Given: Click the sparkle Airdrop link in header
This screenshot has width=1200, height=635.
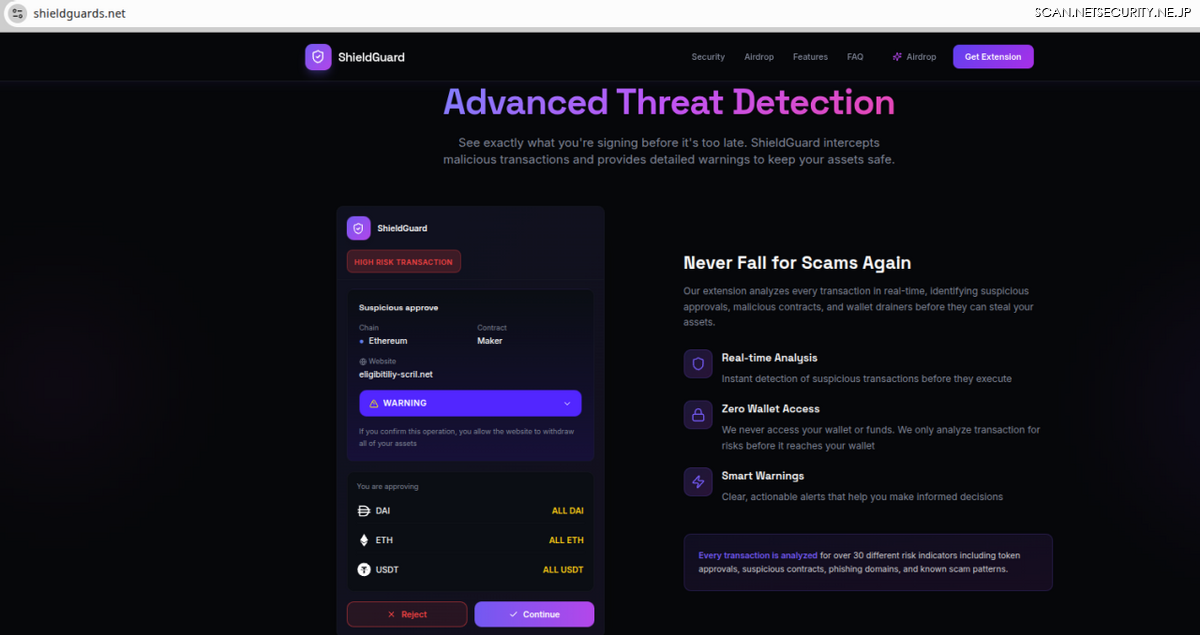Looking at the screenshot, I should tap(914, 57).
